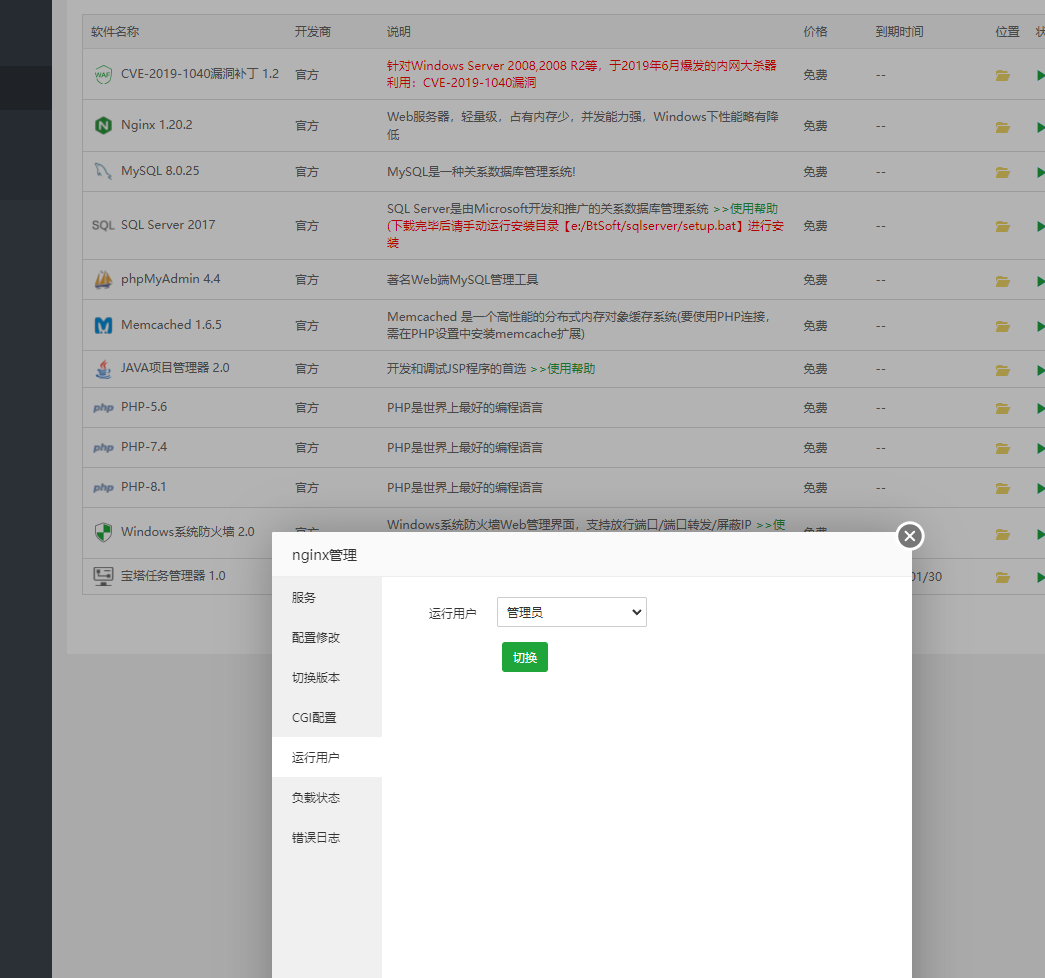Click the SQL Server 2017 SQL icon
Screen dimensions: 1045x978
(x=103, y=225)
